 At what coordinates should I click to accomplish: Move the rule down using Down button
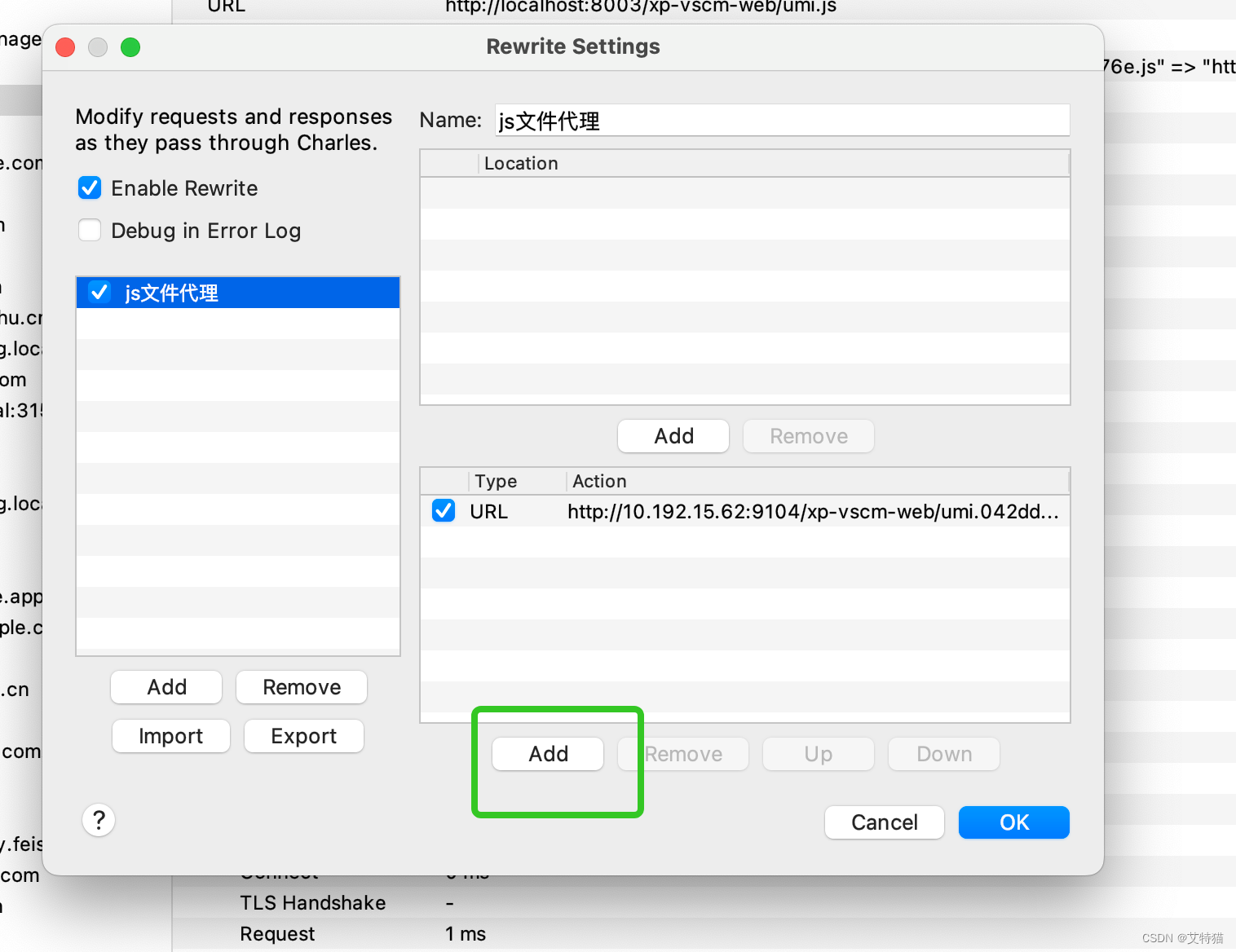click(943, 754)
